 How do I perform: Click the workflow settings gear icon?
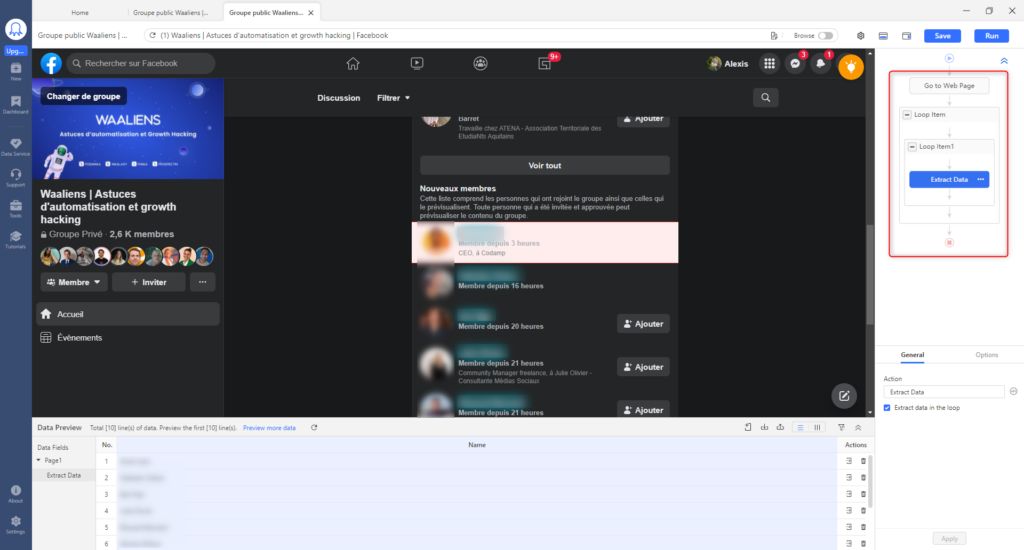pyautogui.click(x=860, y=35)
